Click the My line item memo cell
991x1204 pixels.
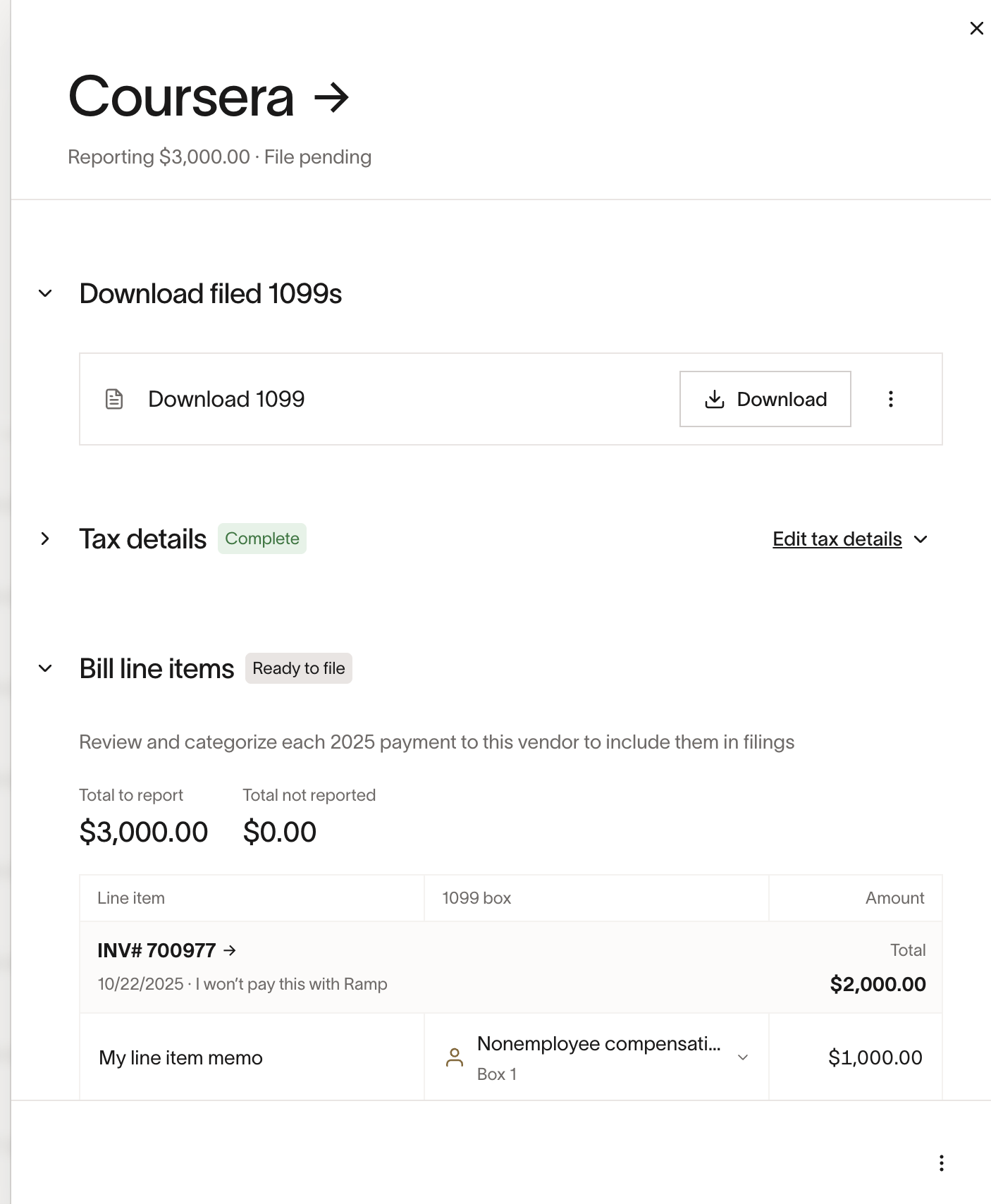coord(252,1057)
